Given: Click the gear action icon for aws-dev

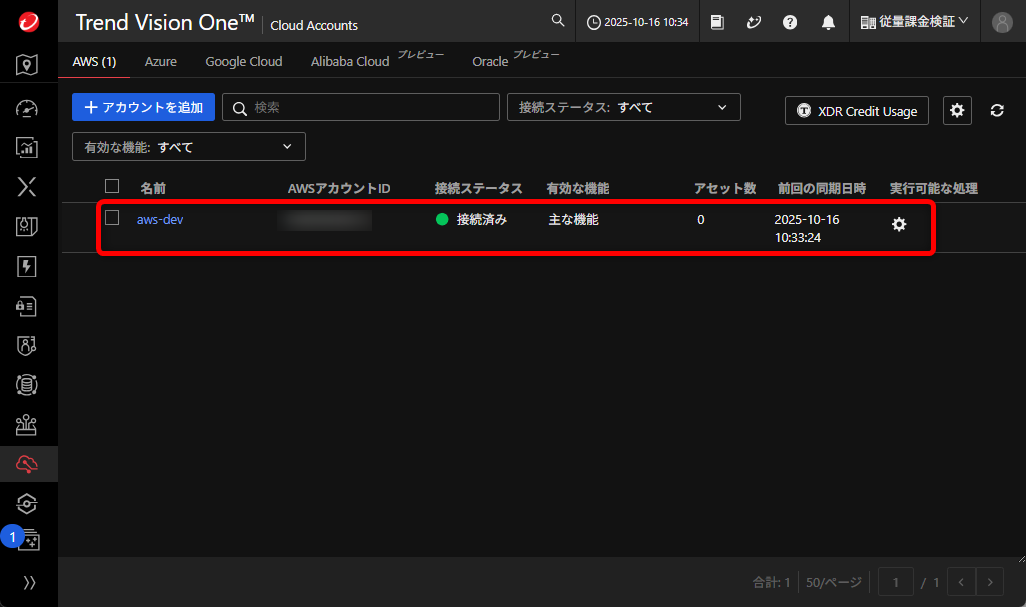Looking at the screenshot, I should [x=899, y=225].
